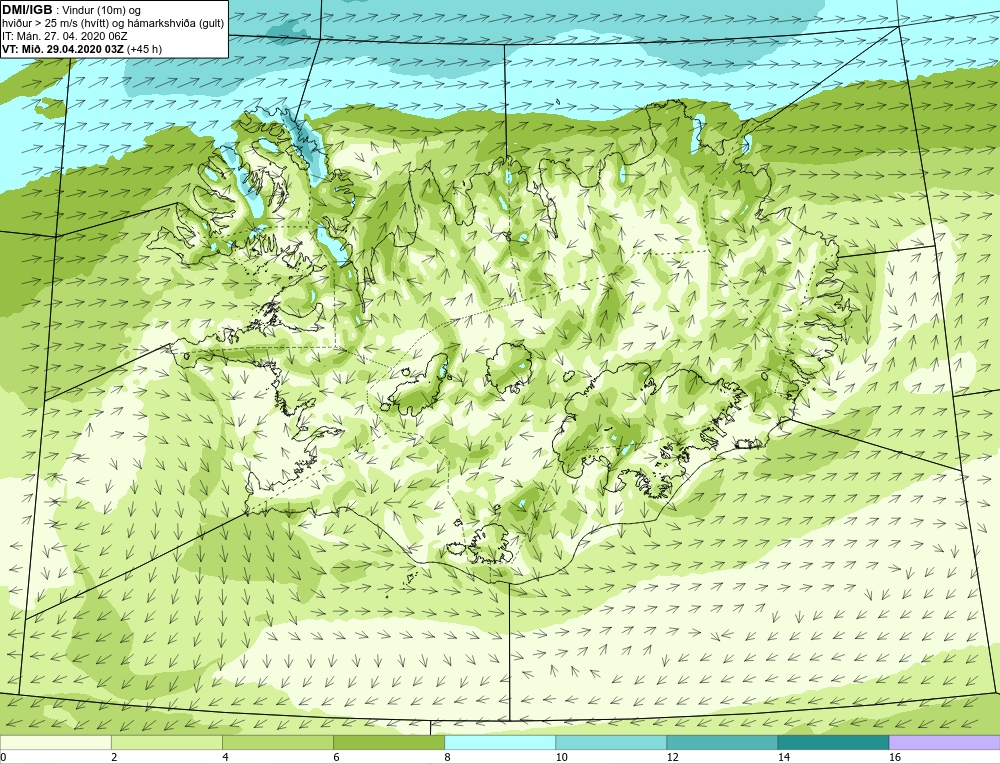Click the legend scale value '10'

click(561, 757)
